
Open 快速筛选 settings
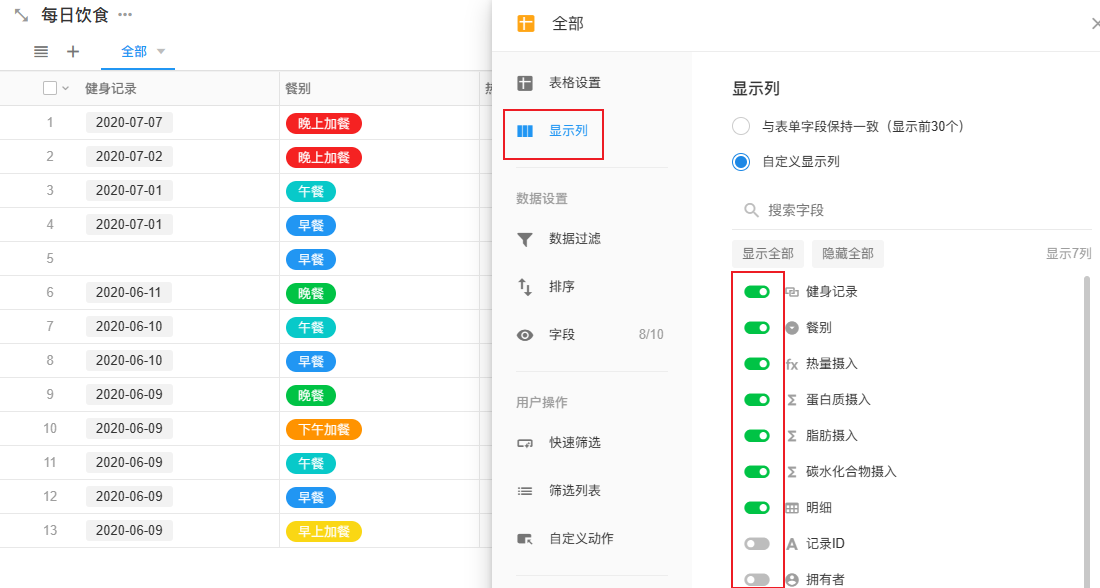pos(574,443)
